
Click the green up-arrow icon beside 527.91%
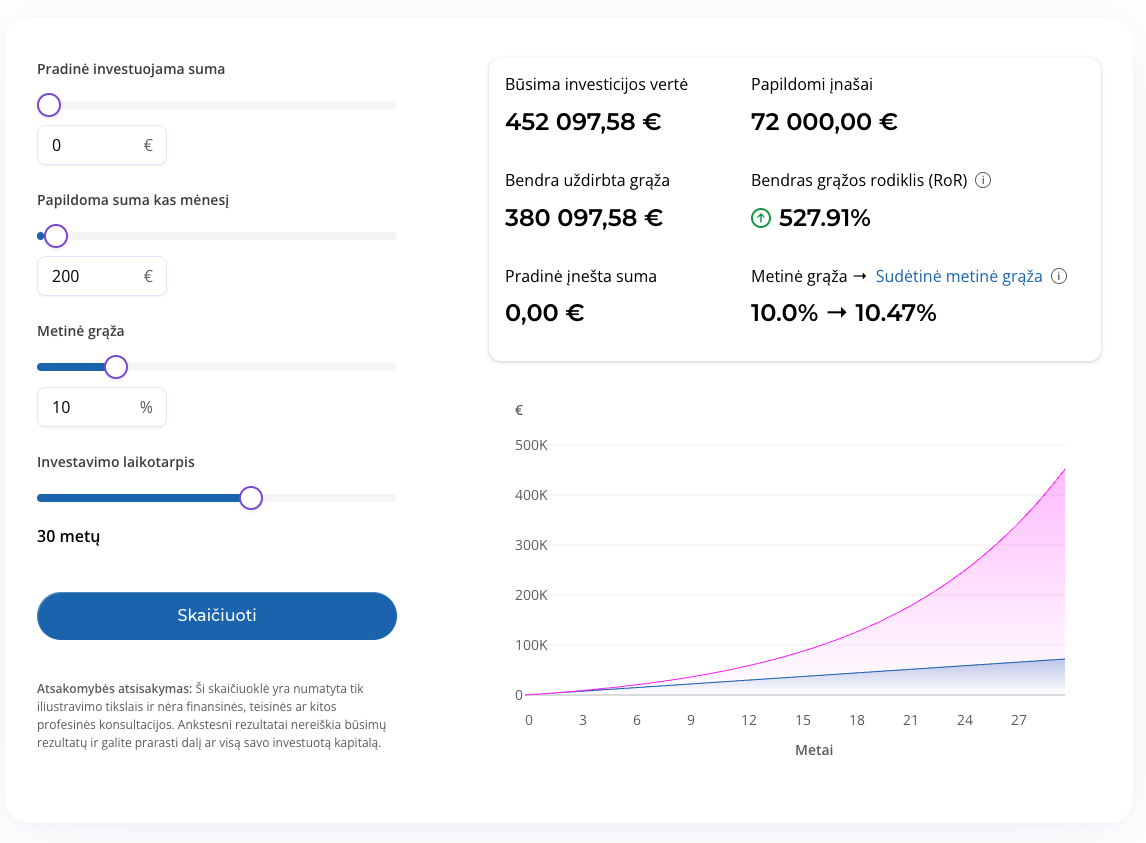[x=761, y=218]
